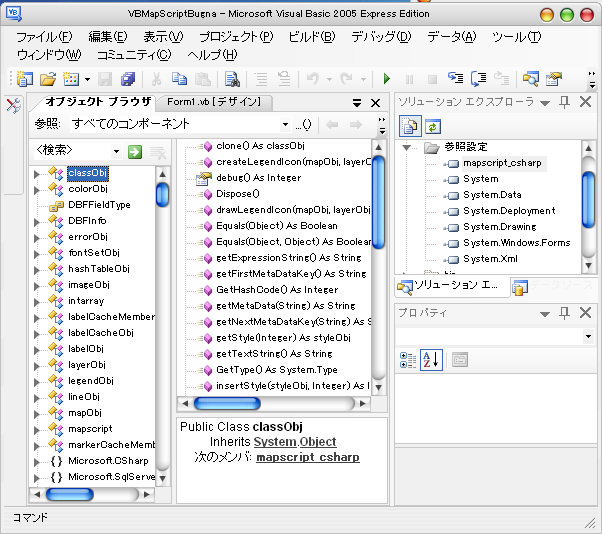Open the Add New Item dropdown arrow
602x534 pixels.
tap(88, 80)
